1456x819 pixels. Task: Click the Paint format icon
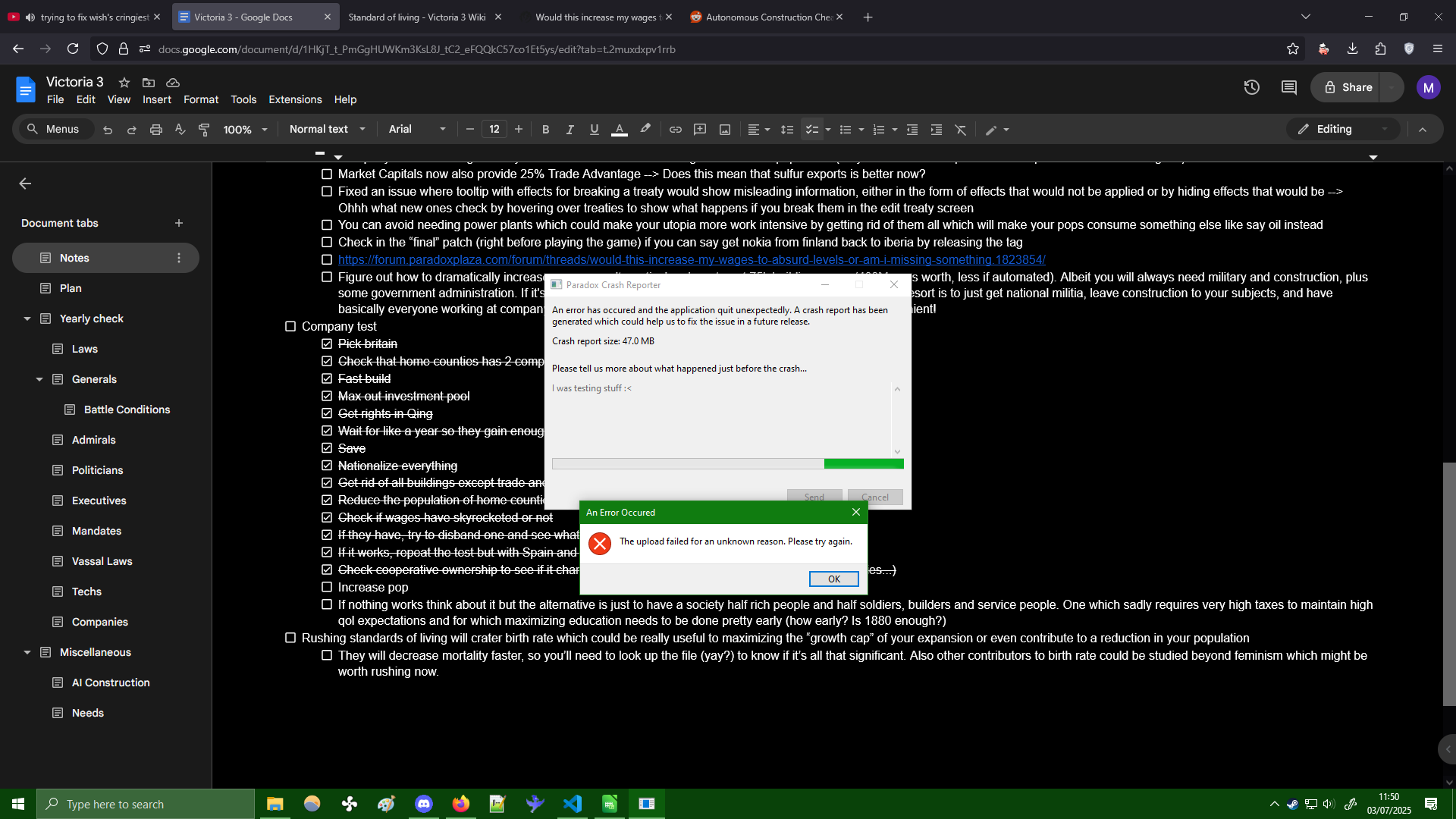coord(204,130)
